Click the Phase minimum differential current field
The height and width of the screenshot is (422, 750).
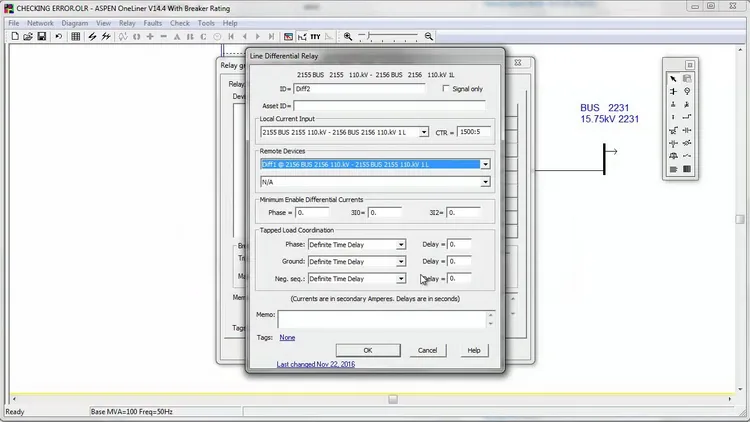(312, 212)
